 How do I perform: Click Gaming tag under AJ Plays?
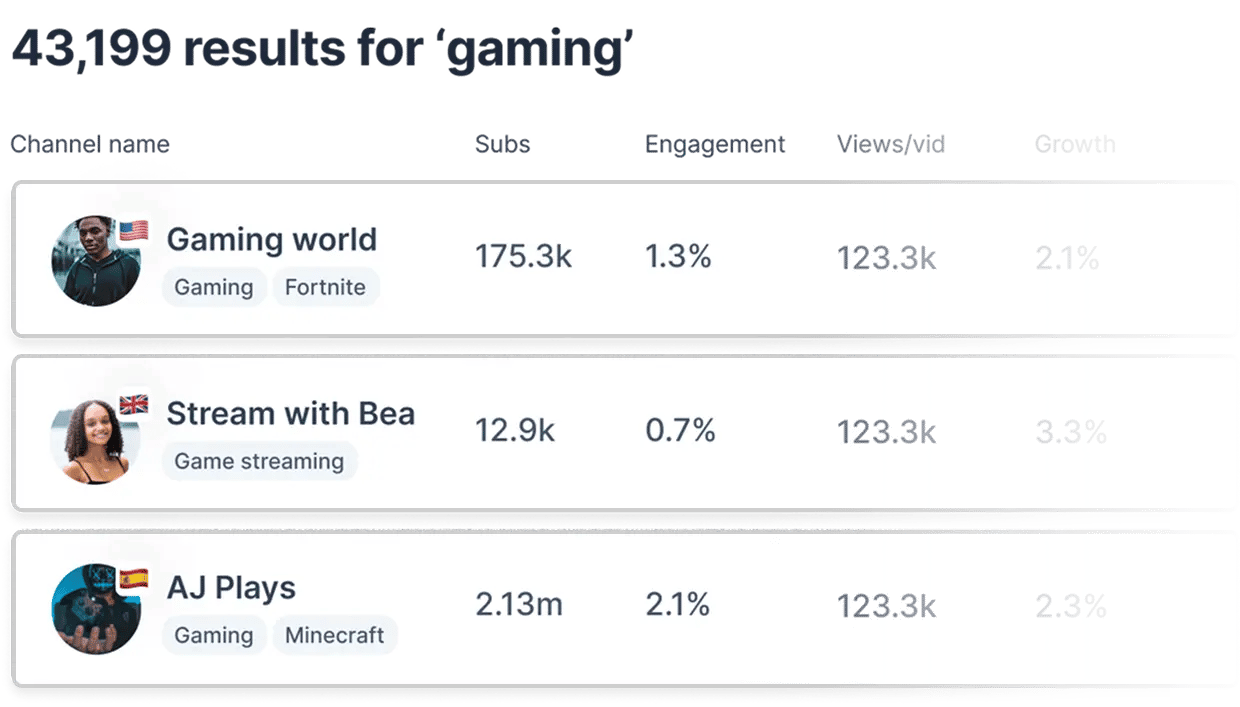pos(214,636)
